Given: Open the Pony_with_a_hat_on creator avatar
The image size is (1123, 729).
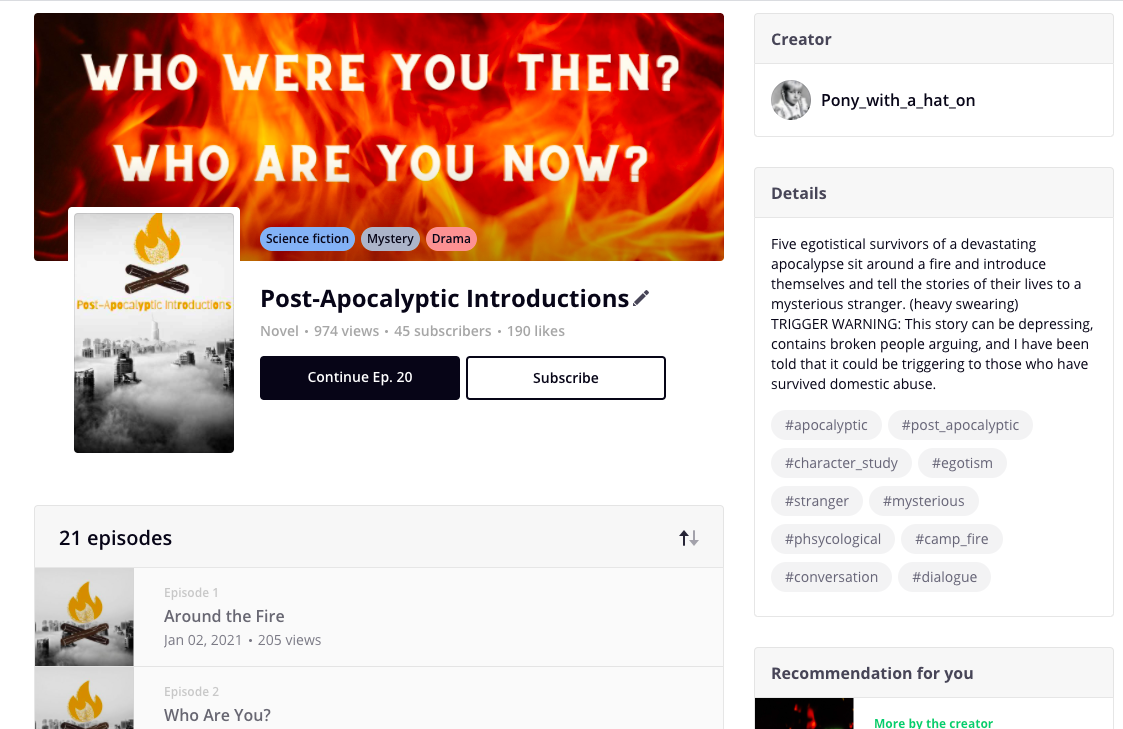Looking at the screenshot, I should tap(790, 100).
